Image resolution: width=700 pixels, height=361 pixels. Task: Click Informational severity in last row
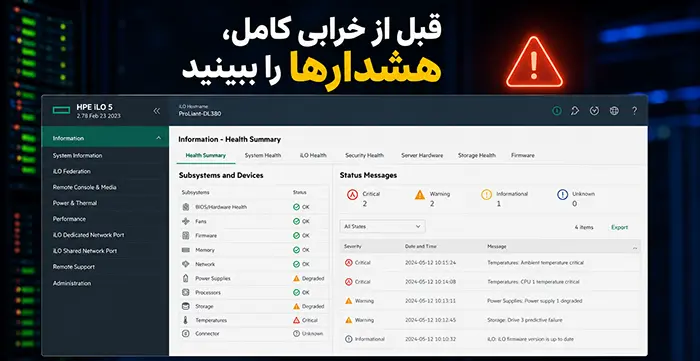coord(370,340)
